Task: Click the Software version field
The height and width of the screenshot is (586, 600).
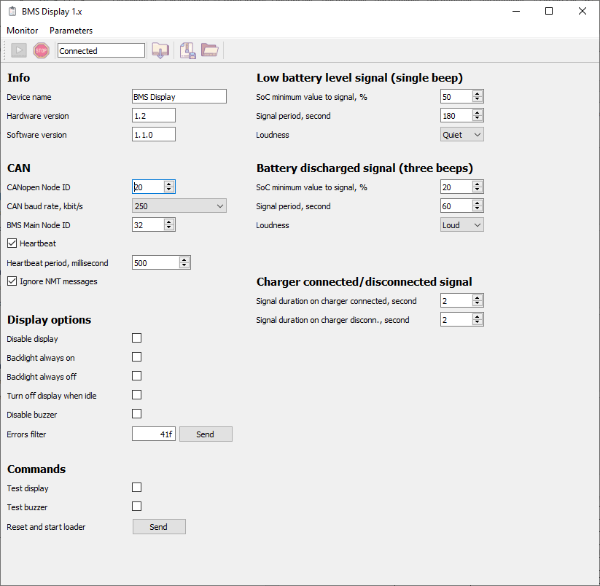Action: 154,135
